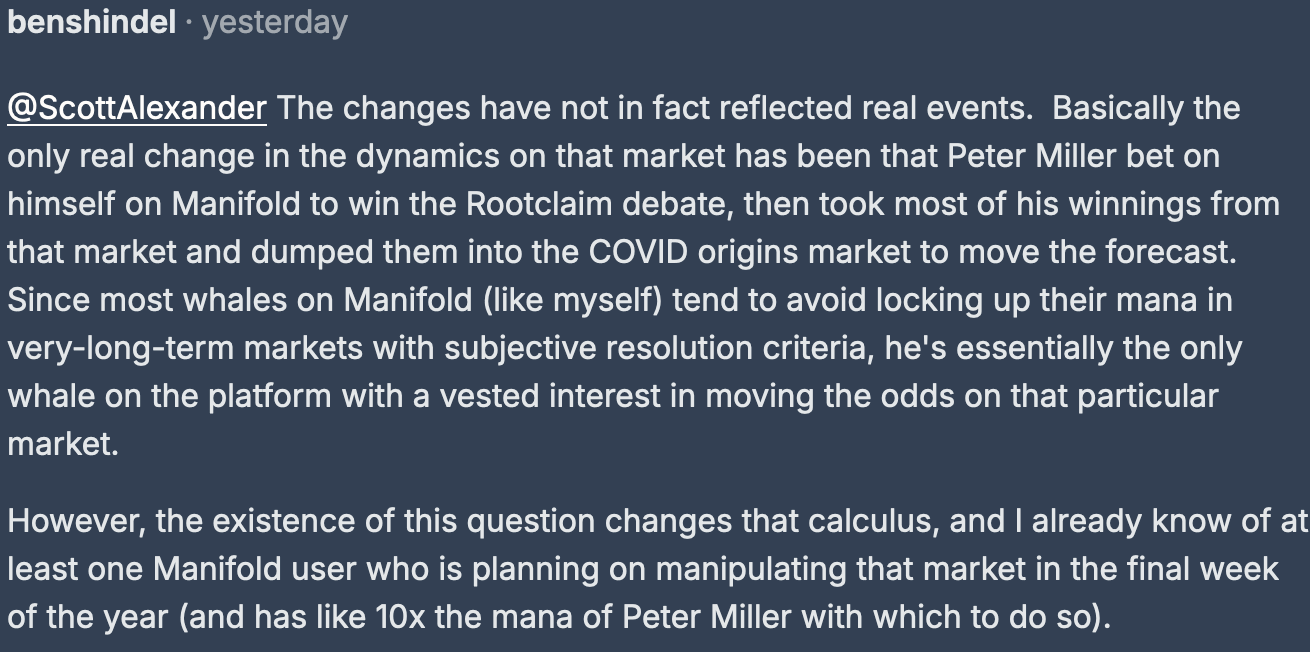Click the "yesterday" comment timestamp
This screenshot has width=1310, height=652.
(x=274, y=23)
